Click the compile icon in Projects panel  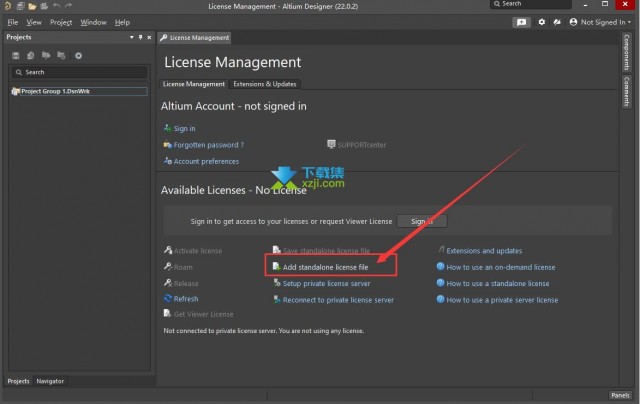tap(31, 55)
